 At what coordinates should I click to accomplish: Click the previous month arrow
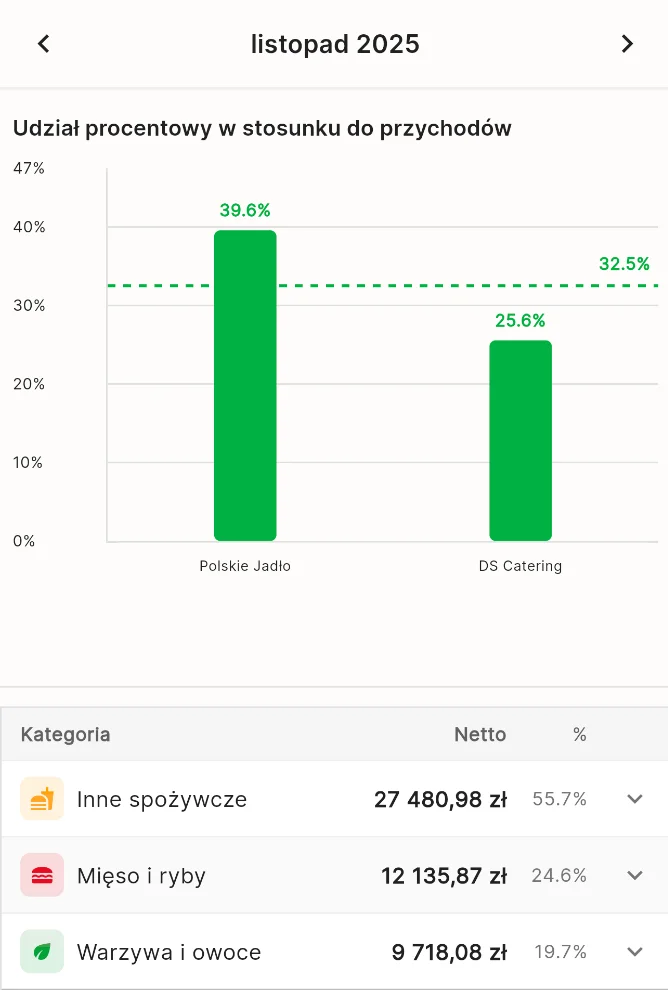click(43, 44)
